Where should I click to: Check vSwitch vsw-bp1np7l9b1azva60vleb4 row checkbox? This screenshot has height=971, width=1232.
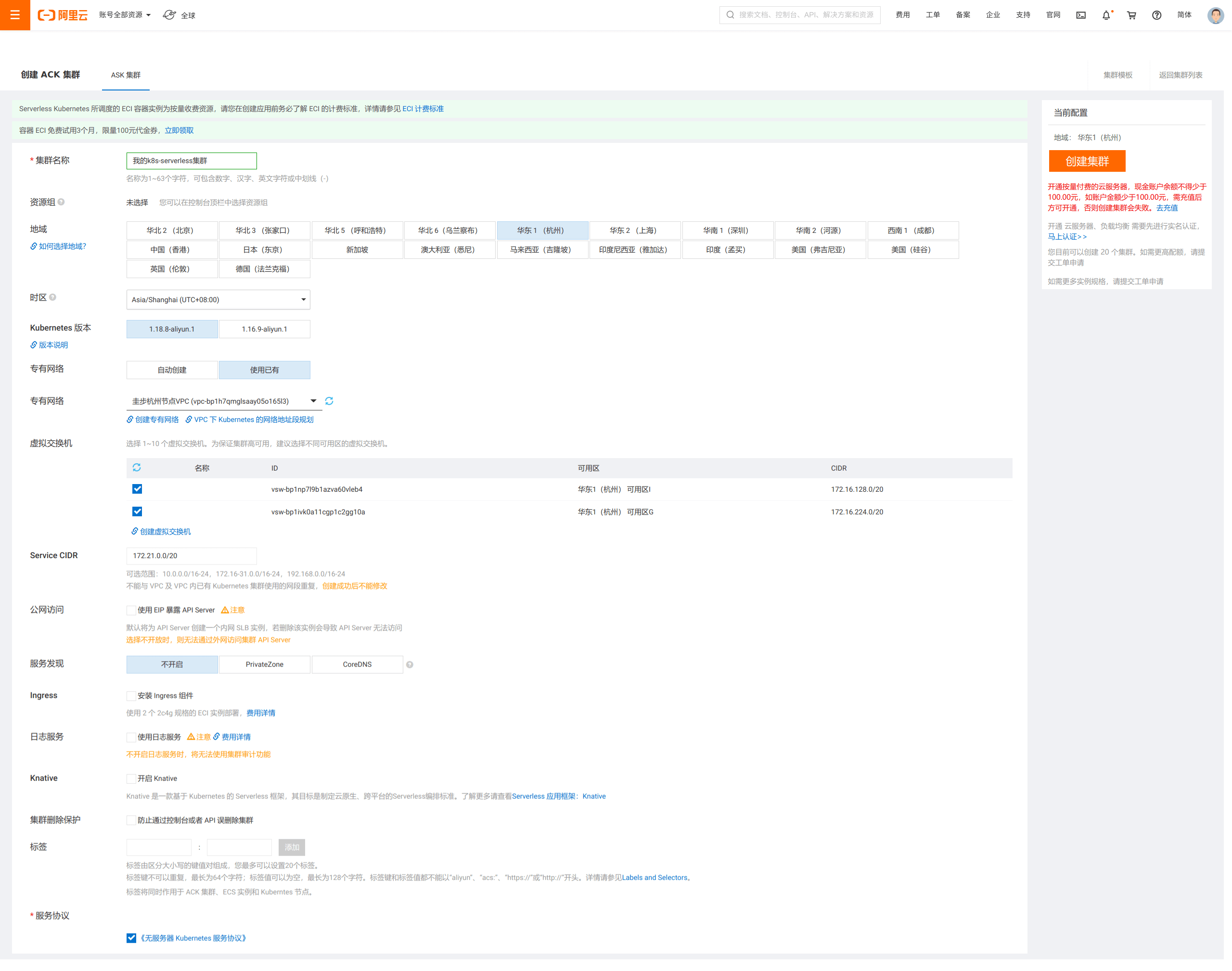(x=137, y=489)
